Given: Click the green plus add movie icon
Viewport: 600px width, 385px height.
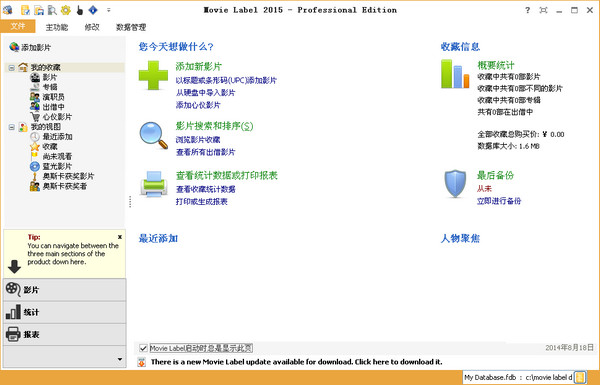Looking at the screenshot, I should [153, 75].
